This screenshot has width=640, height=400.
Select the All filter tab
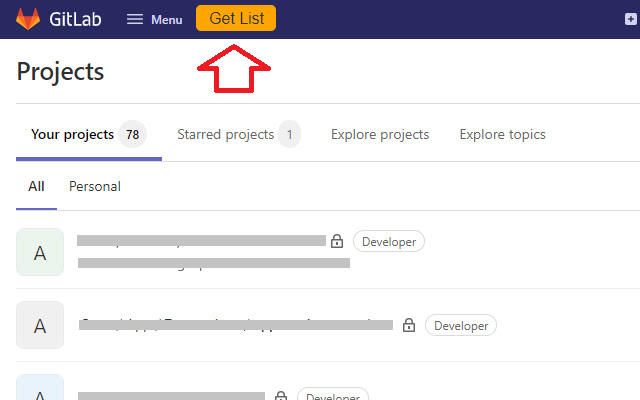point(36,187)
